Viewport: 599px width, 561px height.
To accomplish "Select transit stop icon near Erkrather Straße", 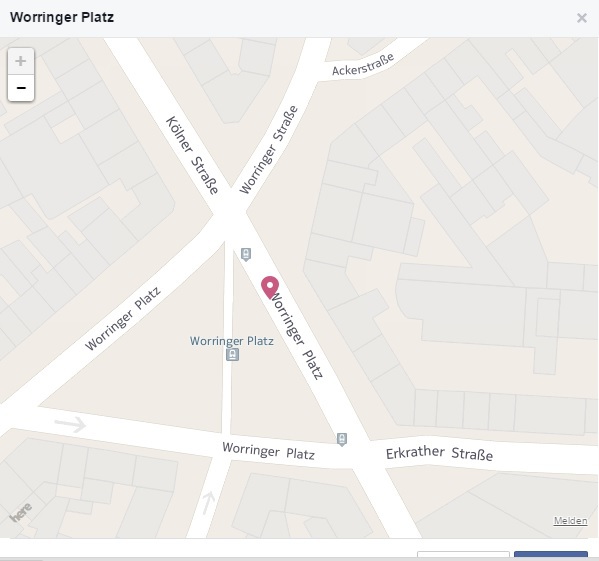I will (x=342, y=439).
